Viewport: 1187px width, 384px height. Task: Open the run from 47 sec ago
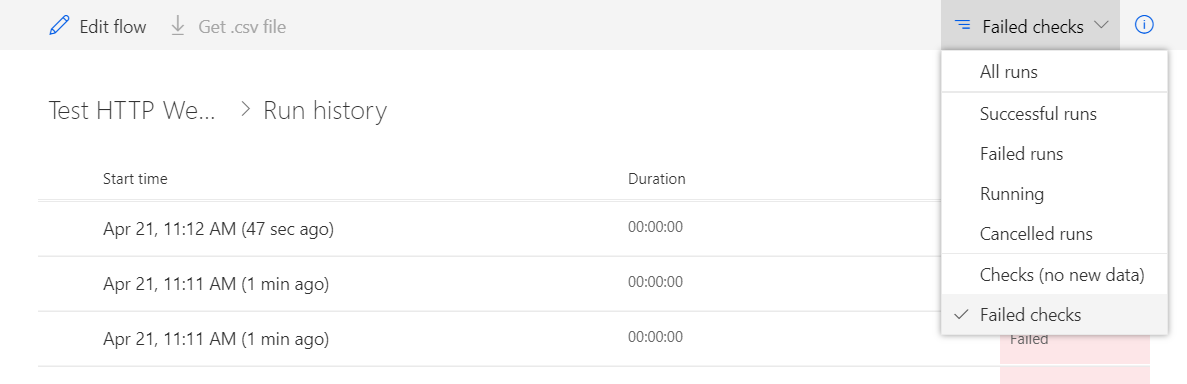pyautogui.click(x=218, y=229)
